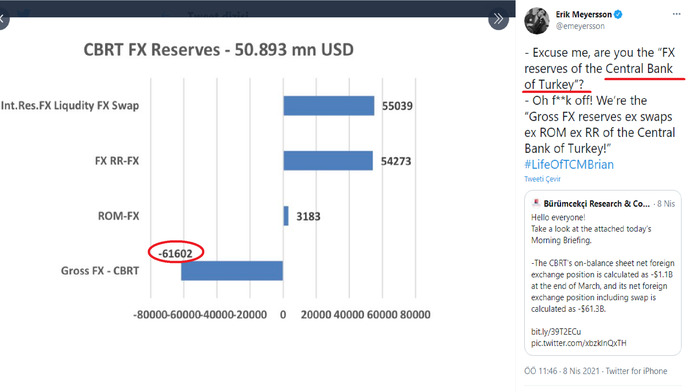Click the small blue ROM-FX bar
Viewport: 690px width, 392px height.
pyautogui.click(x=286, y=216)
